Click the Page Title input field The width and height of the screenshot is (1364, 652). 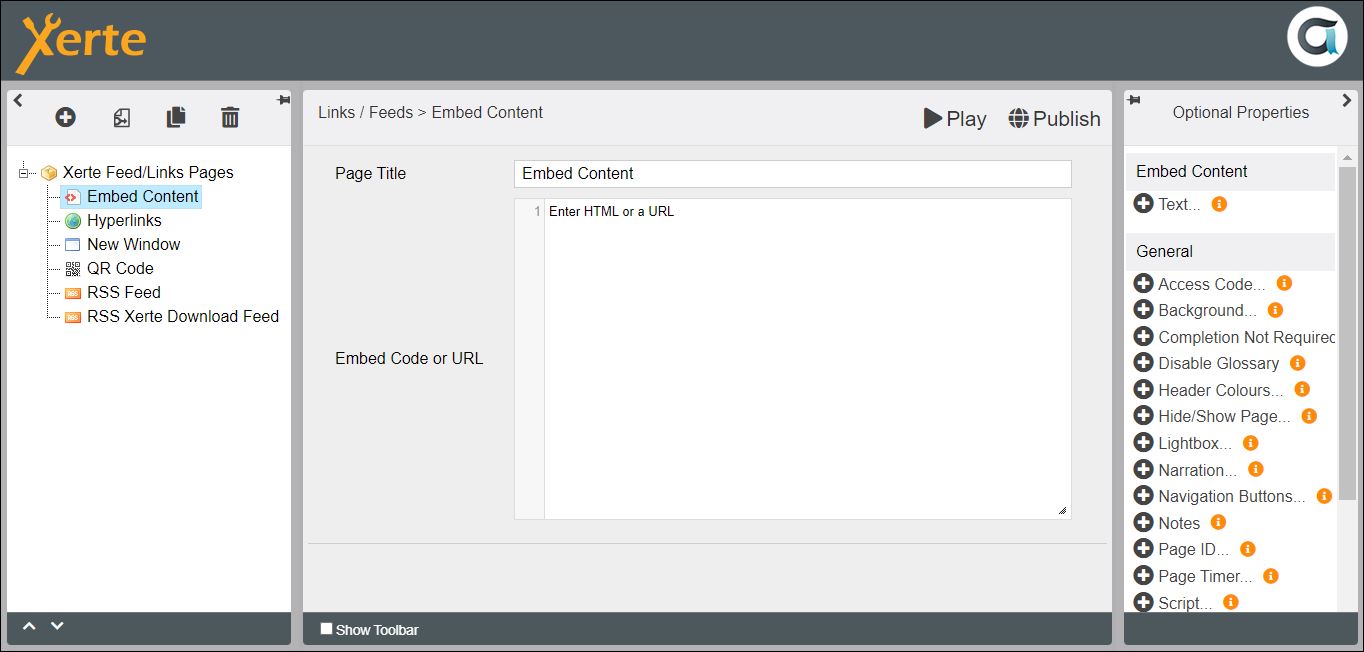pos(792,174)
